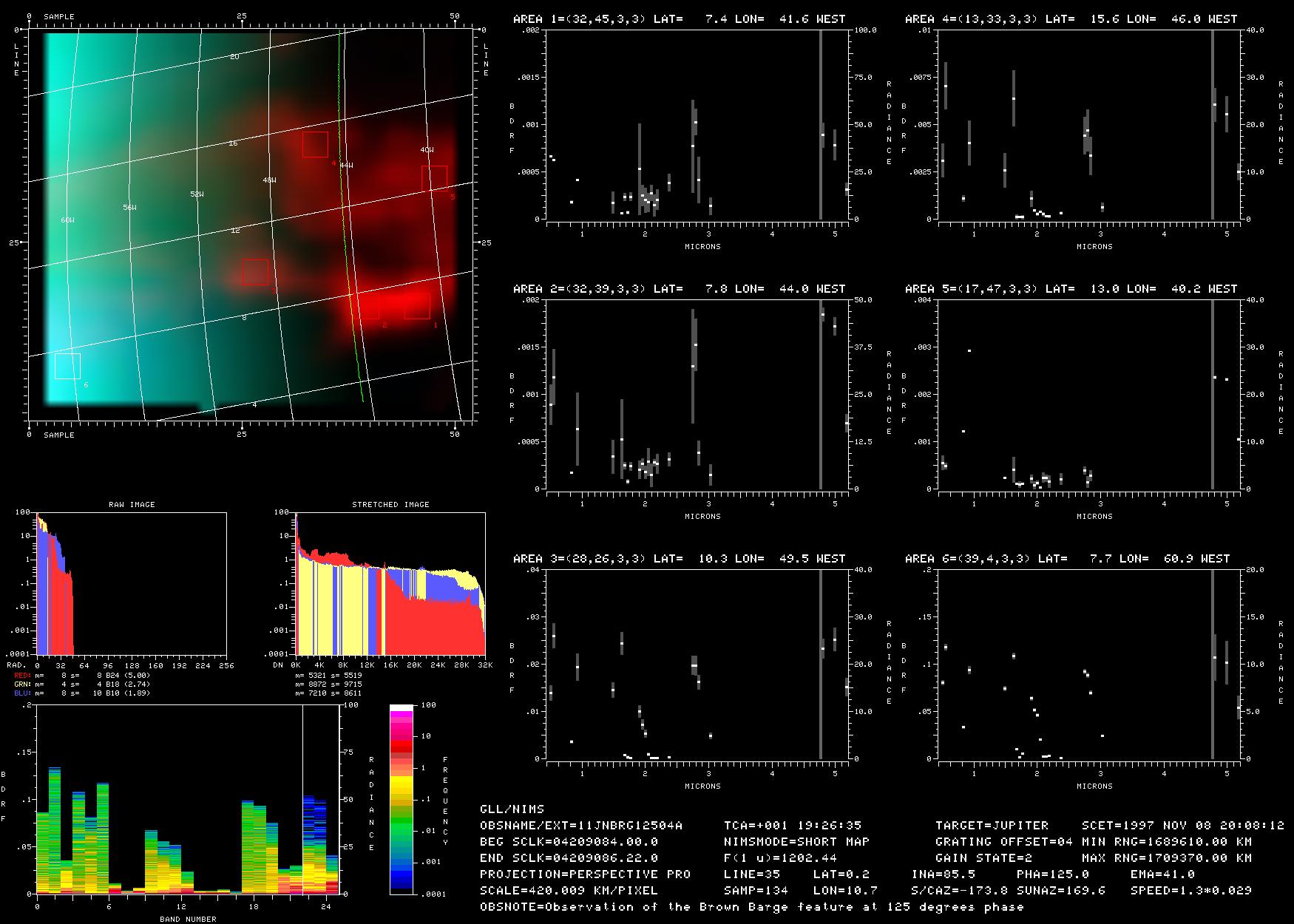The image size is (1294, 924).
Task: Select the SCALE=420.009 KM/PIXEL field
Action: pyautogui.click(x=569, y=891)
